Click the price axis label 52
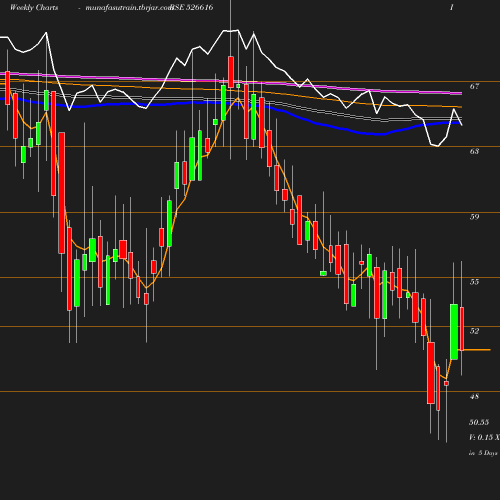 coord(474,331)
